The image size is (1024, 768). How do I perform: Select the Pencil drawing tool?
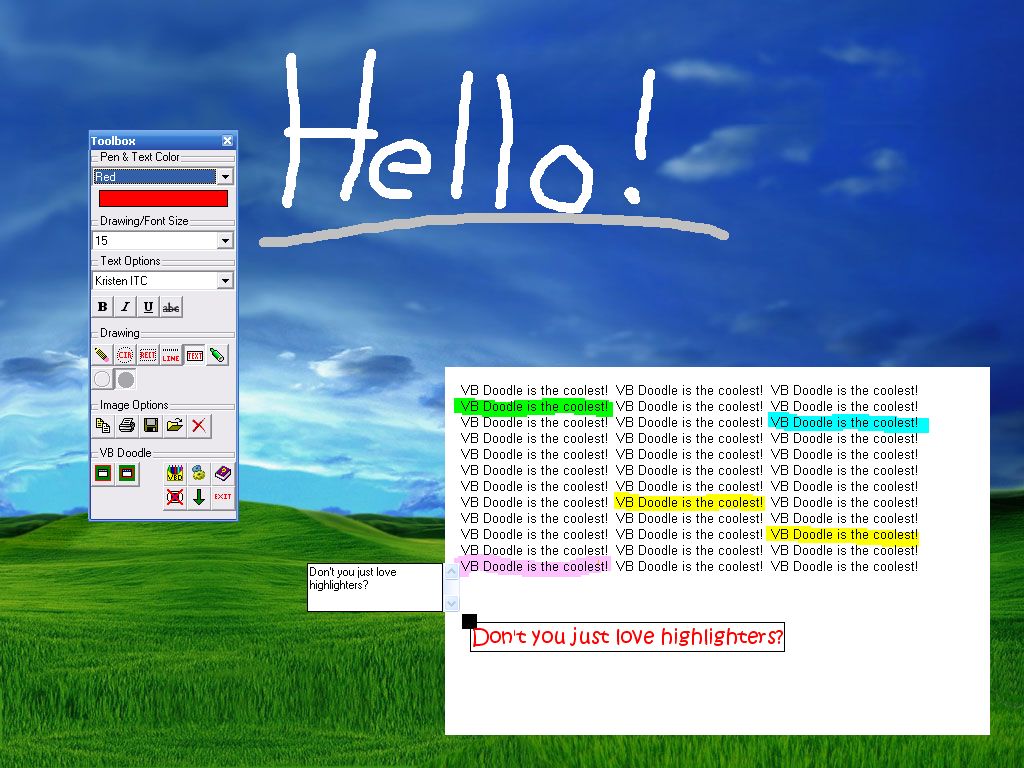(103, 355)
